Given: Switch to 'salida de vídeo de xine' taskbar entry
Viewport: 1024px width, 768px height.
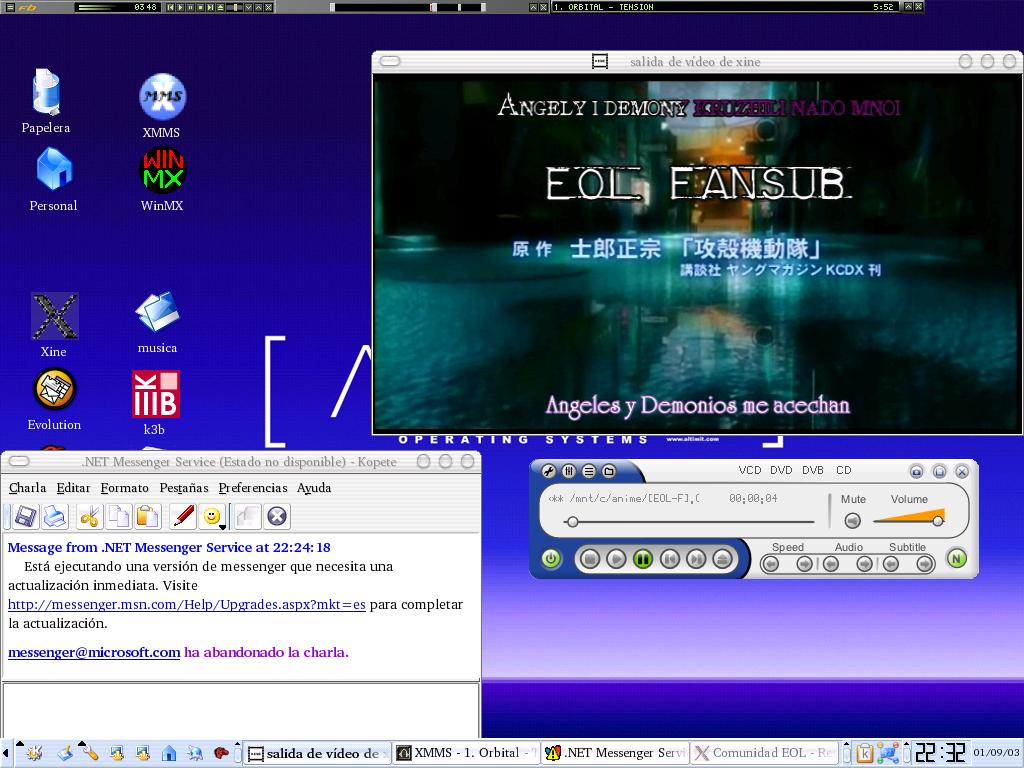Looking at the screenshot, I should 318,754.
